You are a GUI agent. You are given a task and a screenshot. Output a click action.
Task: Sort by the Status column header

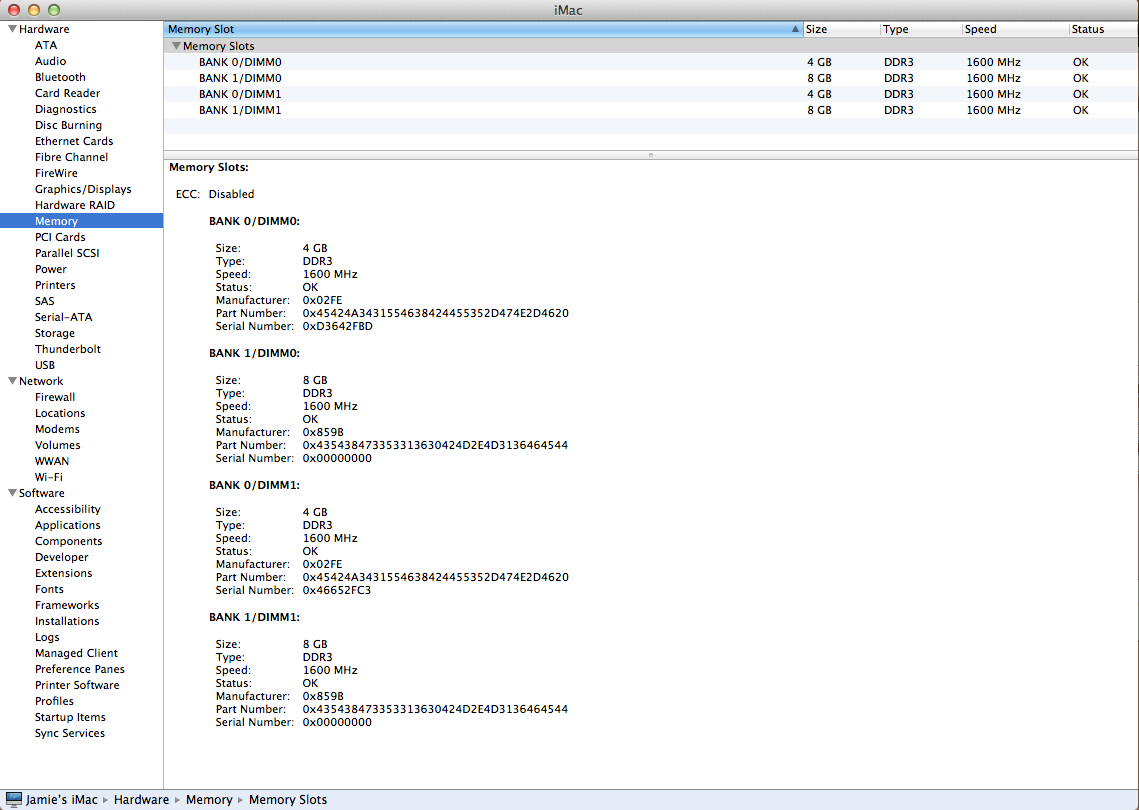[1103, 29]
